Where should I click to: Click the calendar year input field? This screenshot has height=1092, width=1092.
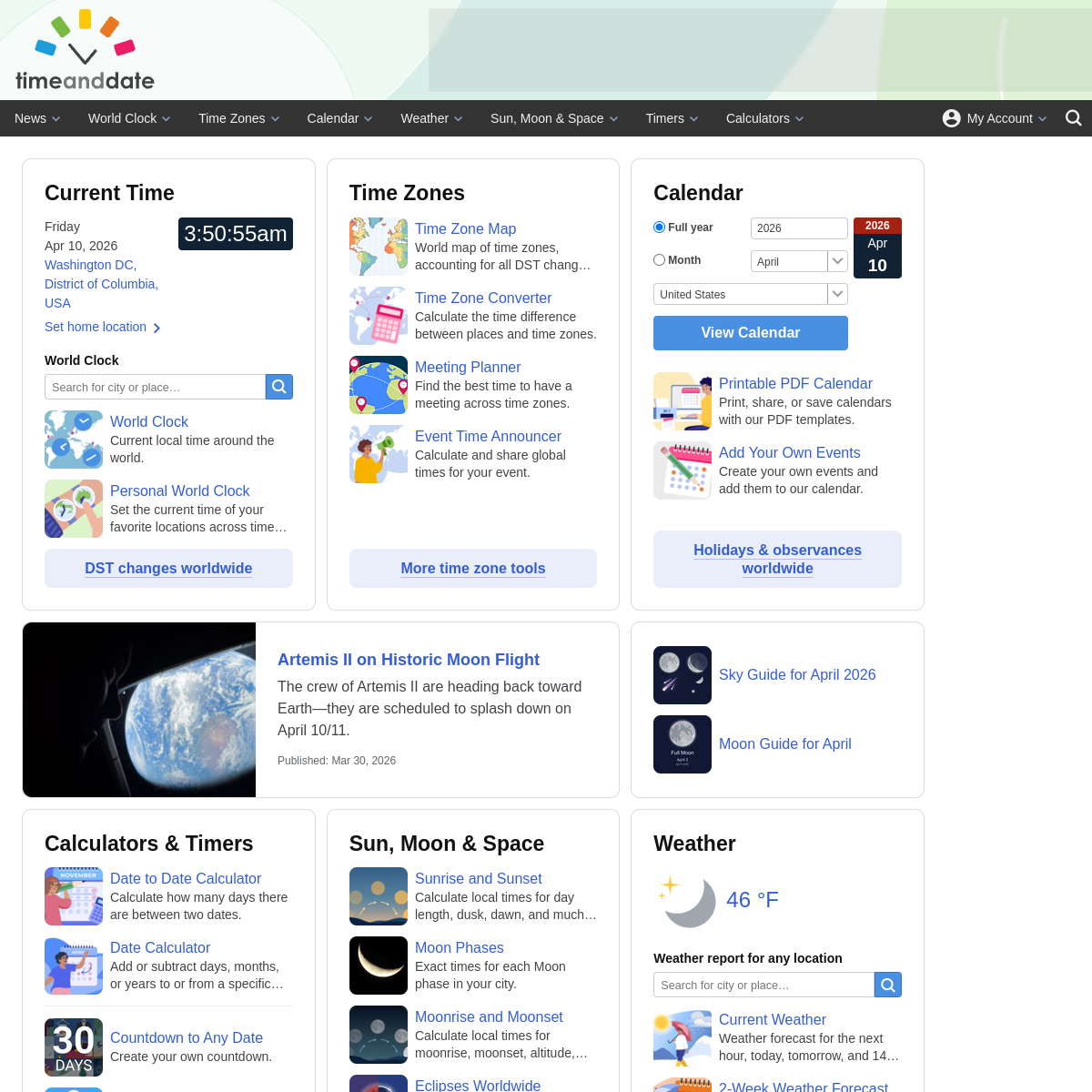coord(798,228)
